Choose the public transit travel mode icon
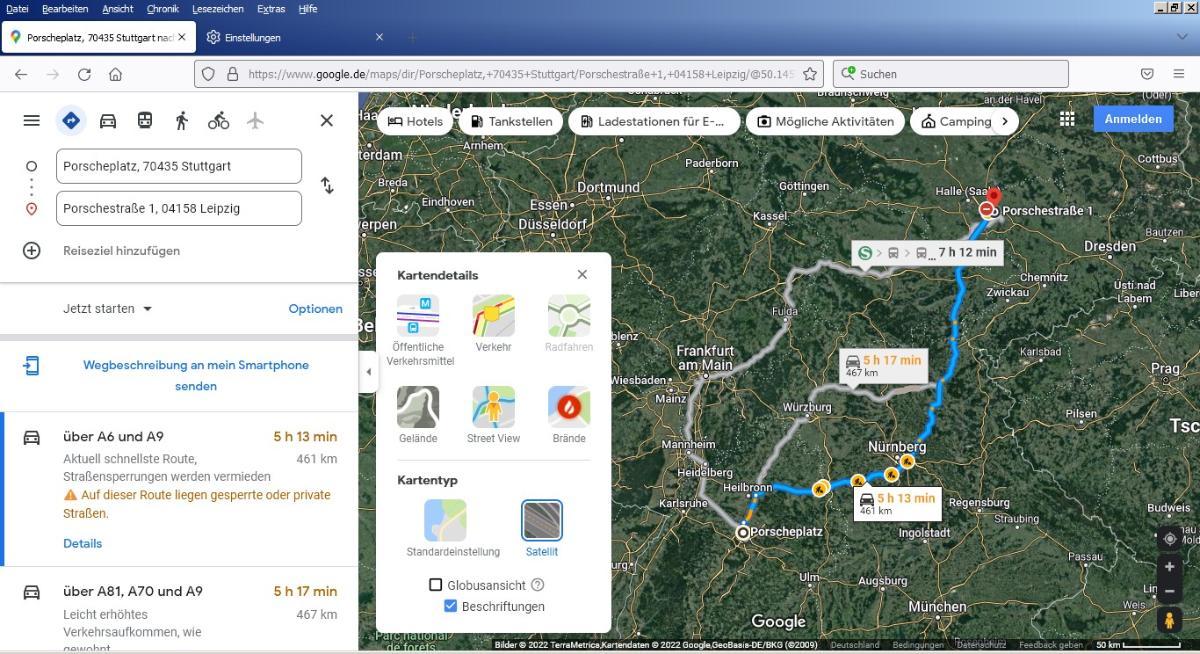The image size is (1200, 654). coord(145,121)
